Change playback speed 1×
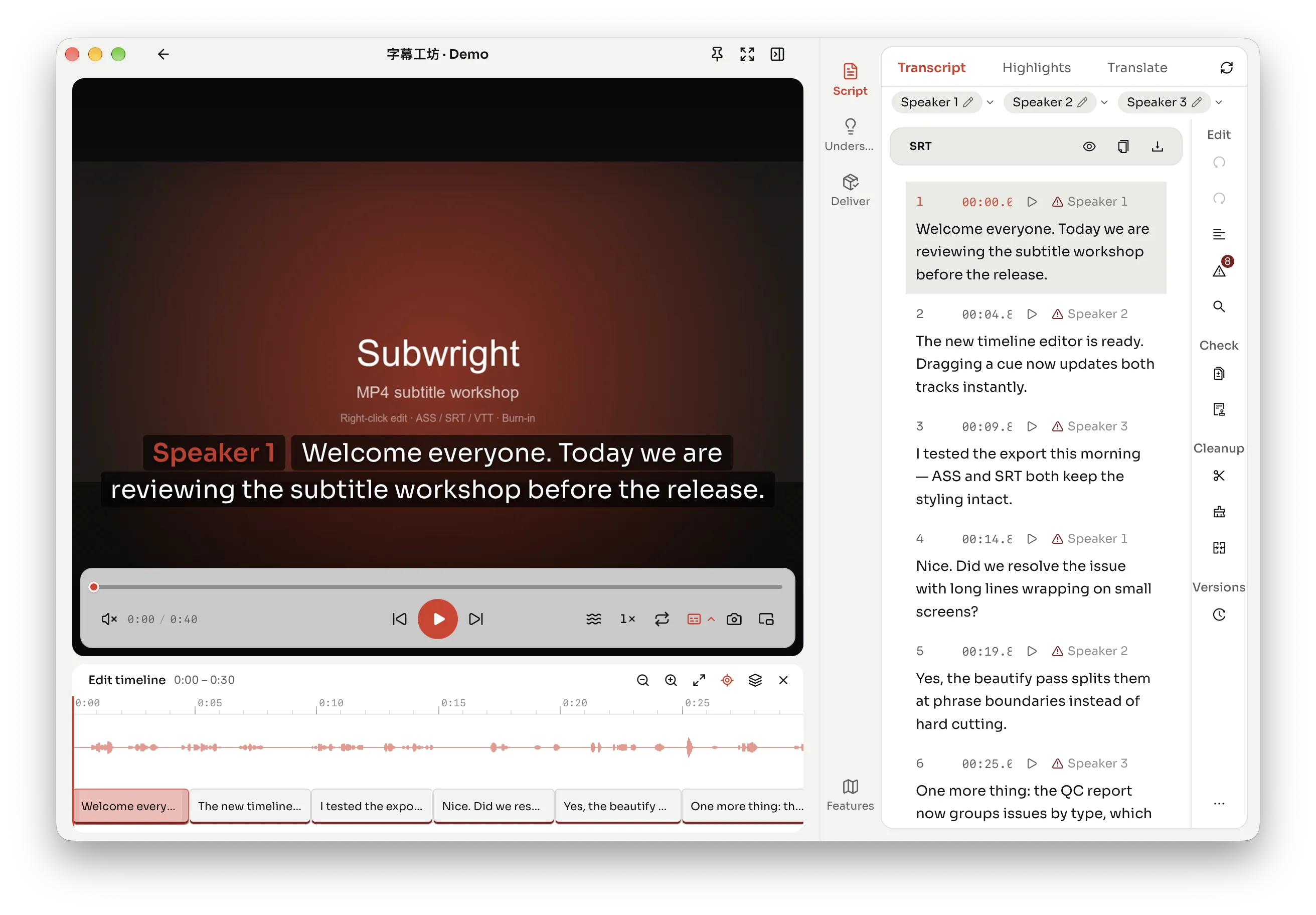 tap(627, 619)
